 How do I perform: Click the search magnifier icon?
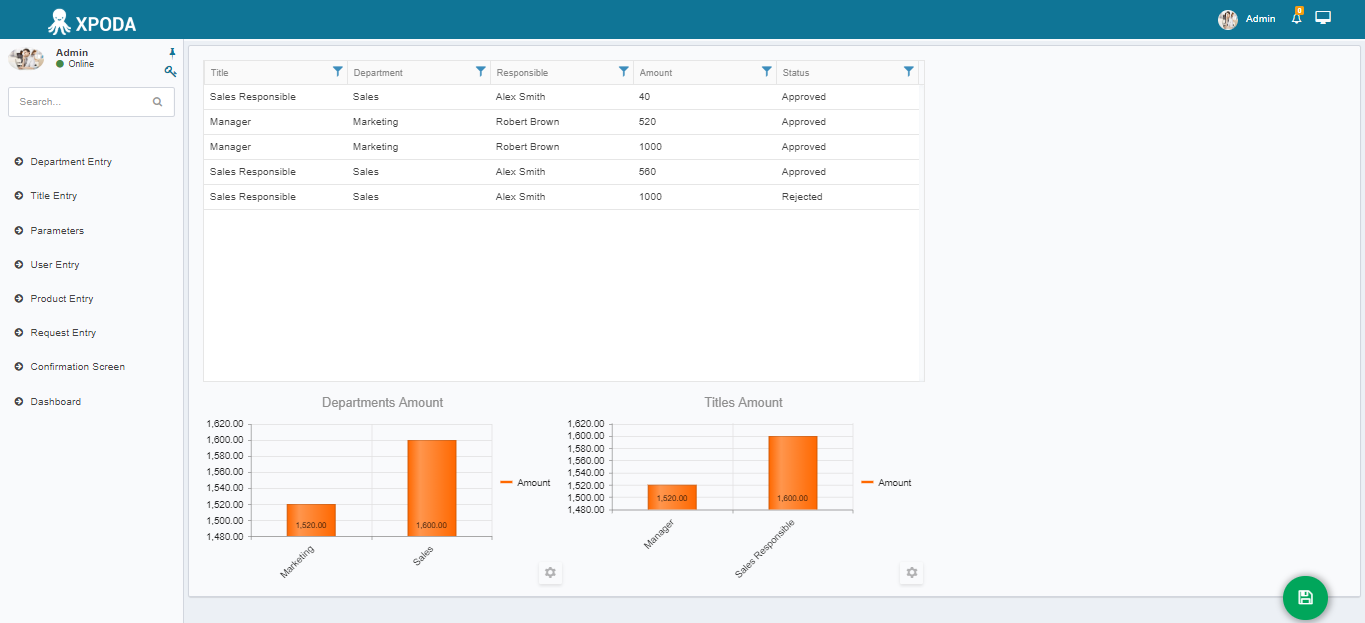tap(157, 102)
